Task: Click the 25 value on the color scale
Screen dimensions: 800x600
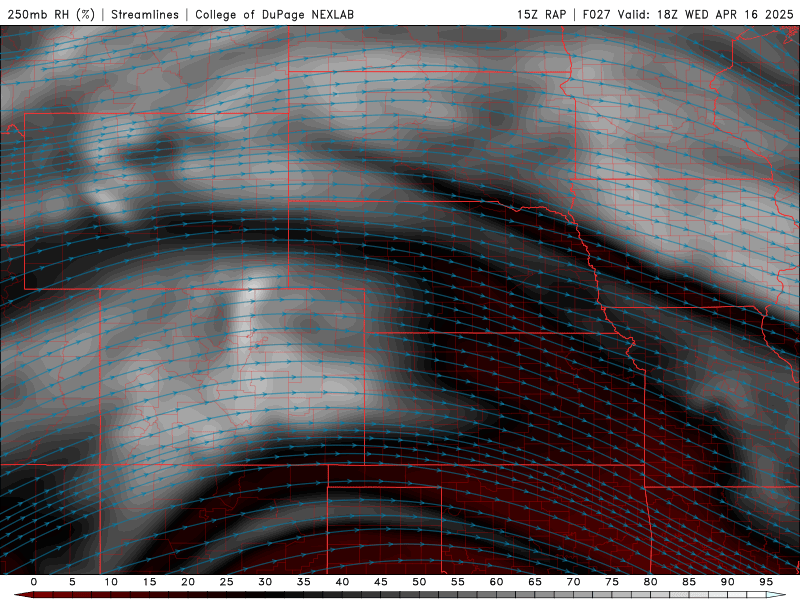Action: pyautogui.click(x=227, y=582)
